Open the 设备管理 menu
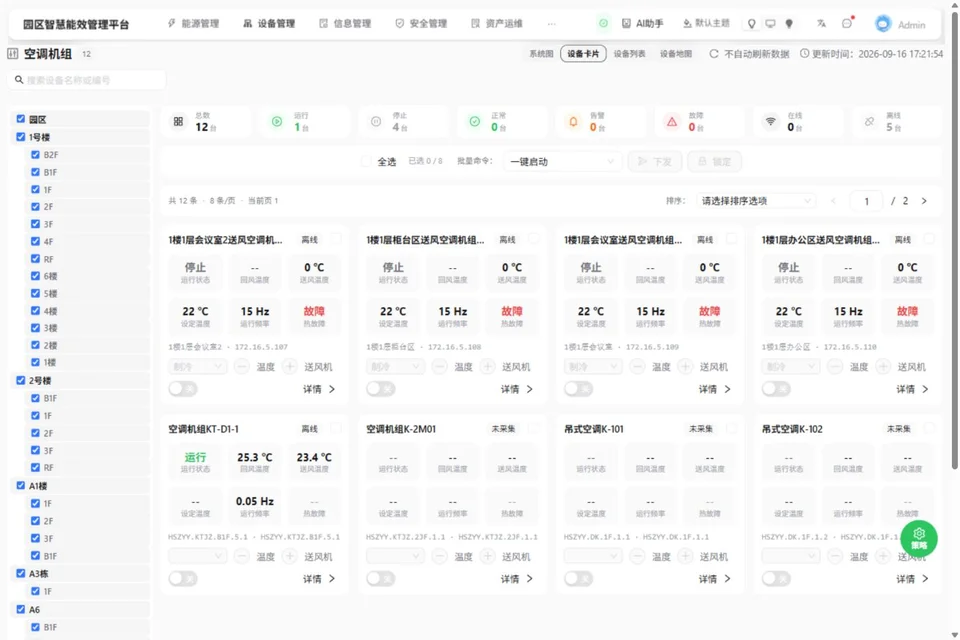 (x=269, y=23)
